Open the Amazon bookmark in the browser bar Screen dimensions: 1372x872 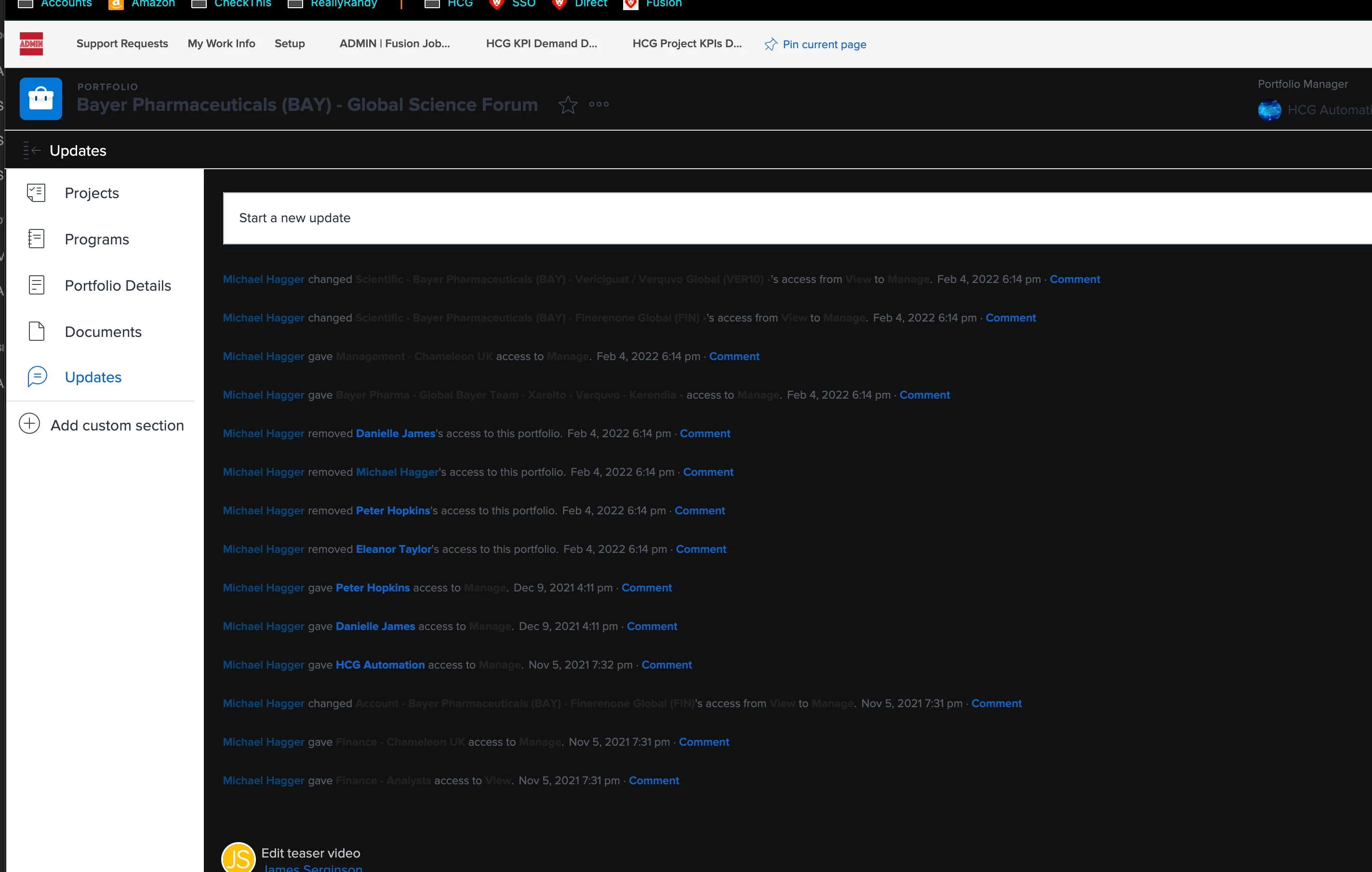pyautogui.click(x=153, y=4)
